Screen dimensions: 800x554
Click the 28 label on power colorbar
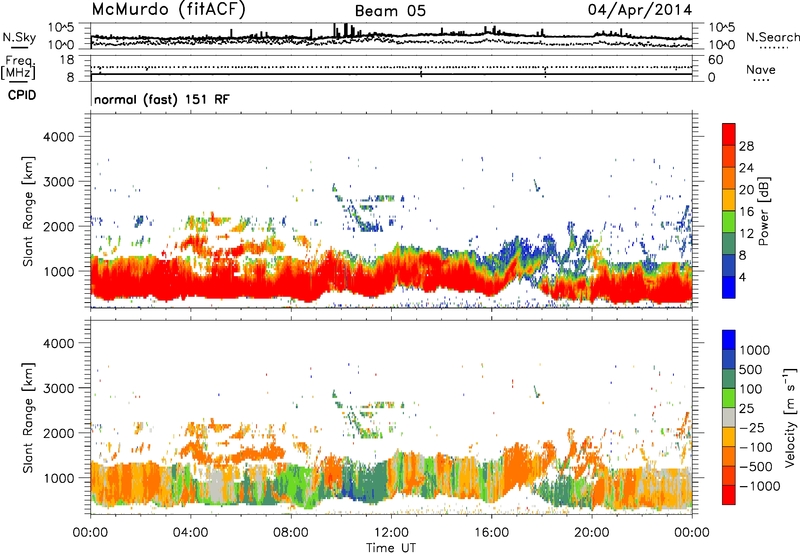(x=746, y=146)
